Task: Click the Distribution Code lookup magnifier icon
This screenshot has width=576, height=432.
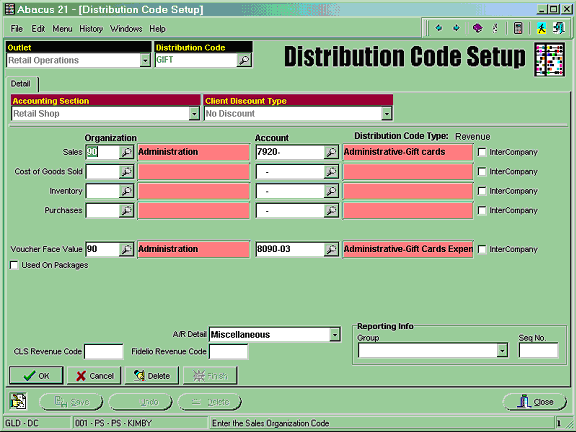Action: click(x=244, y=60)
